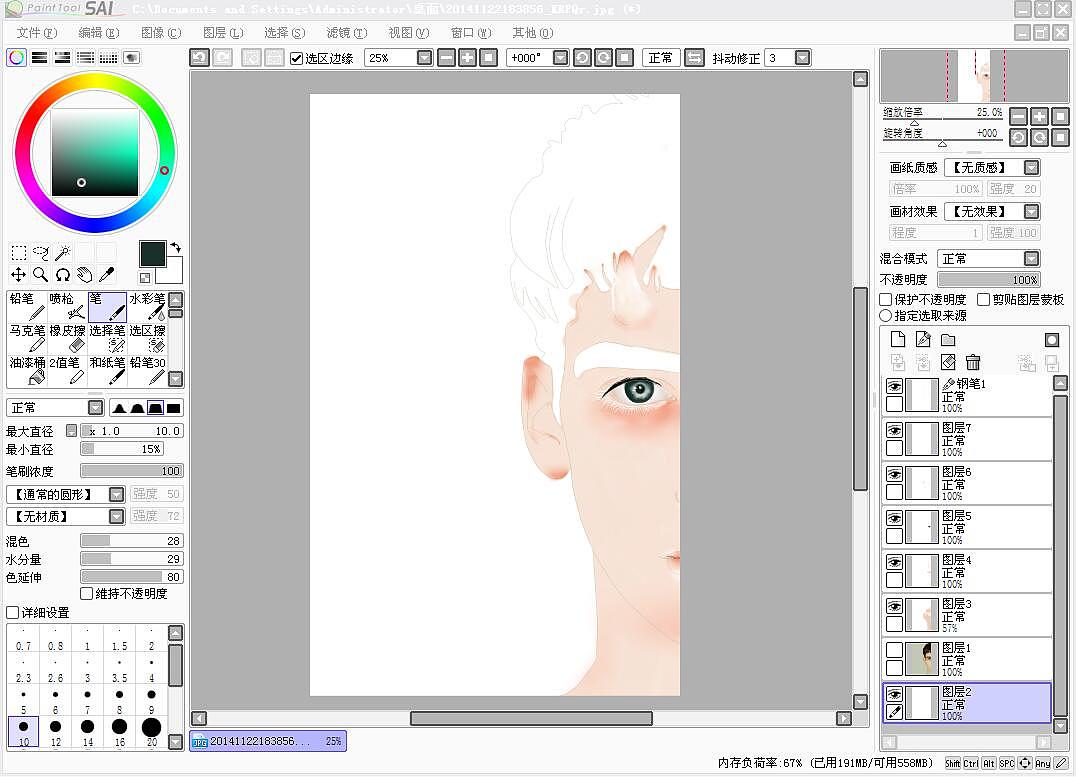
Task: Select the 指定选取来源 radio option
Action: 886,316
